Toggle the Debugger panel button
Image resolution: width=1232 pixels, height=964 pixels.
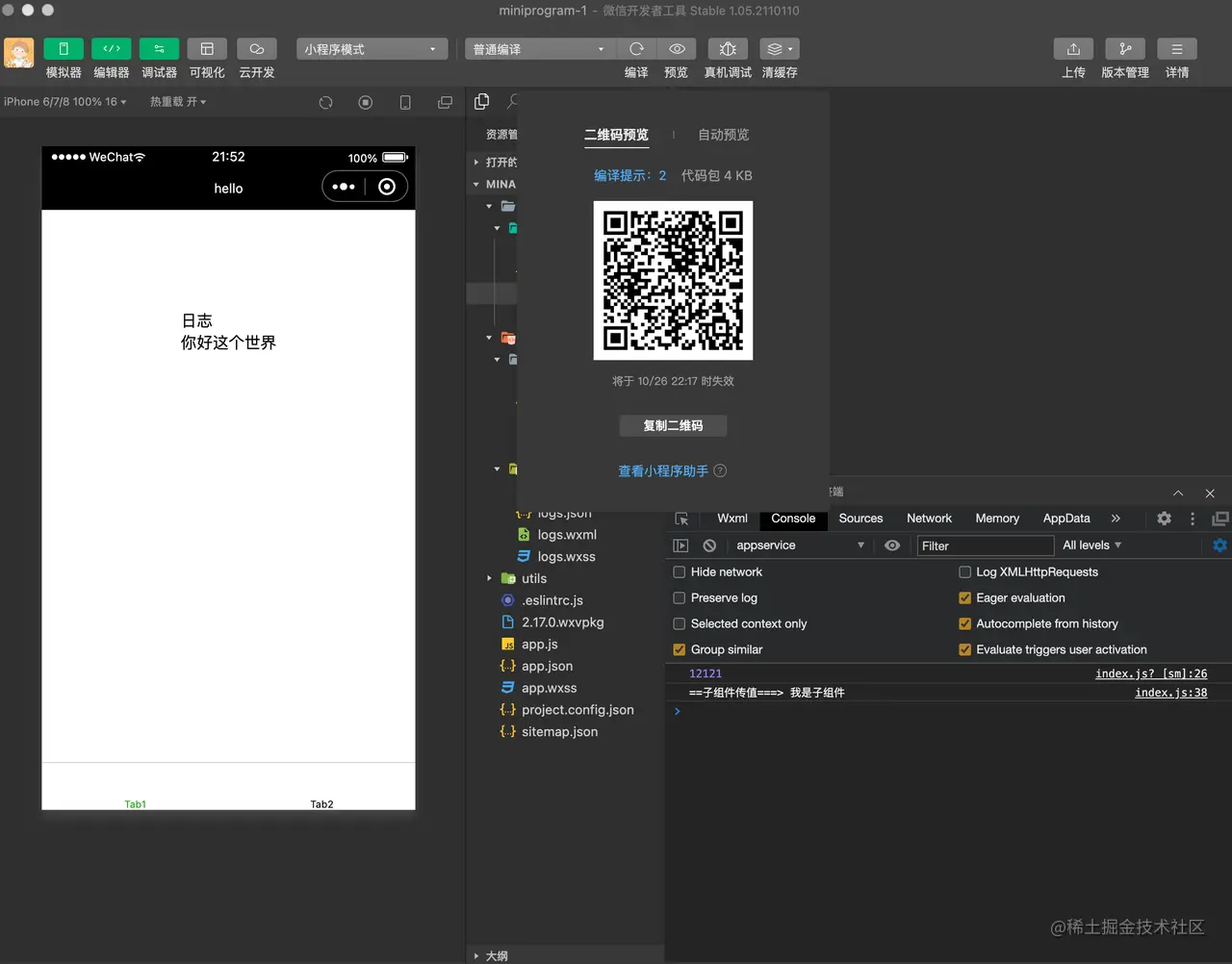pos(159,49)
